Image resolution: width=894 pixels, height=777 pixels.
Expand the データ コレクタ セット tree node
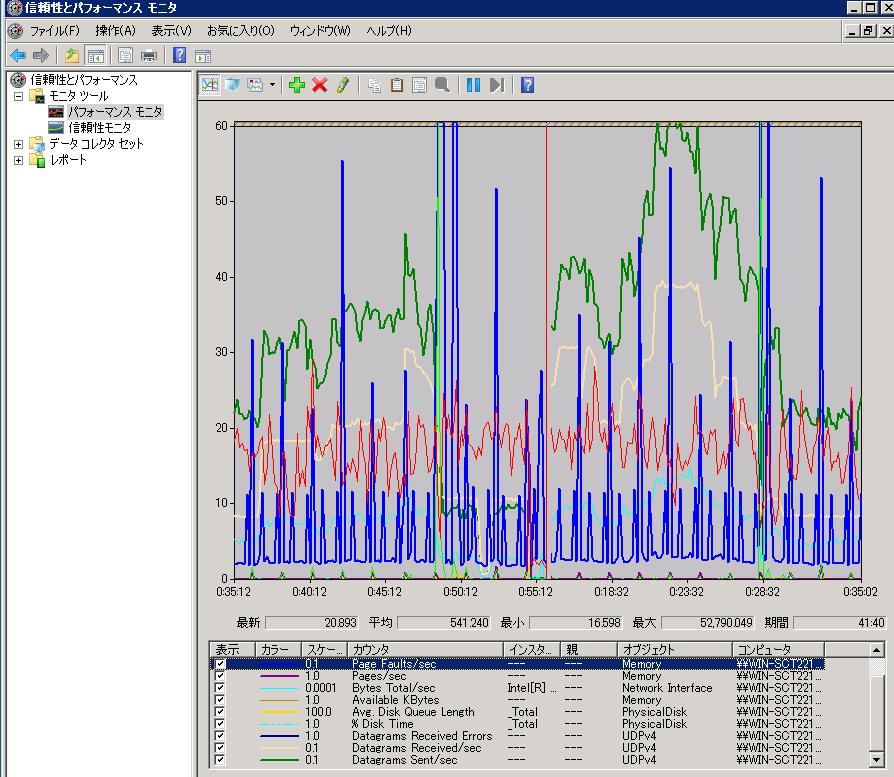point(18,144)
